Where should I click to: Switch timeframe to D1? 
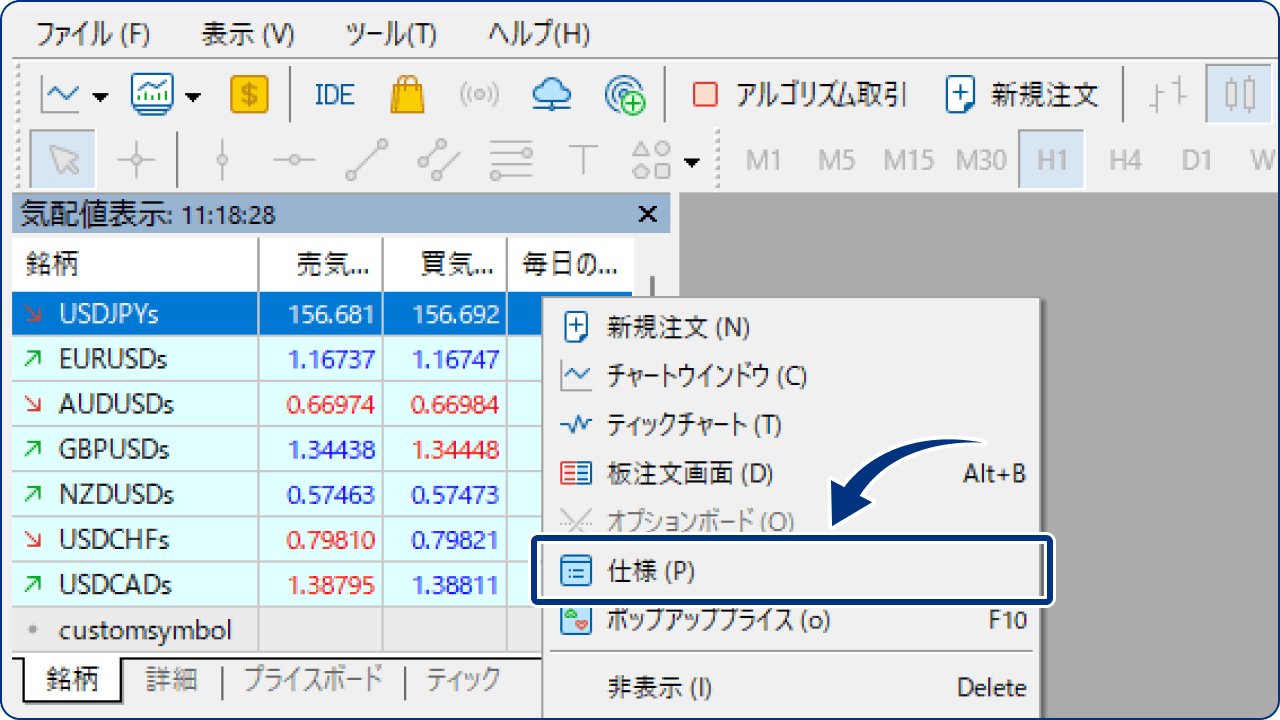1197,159
